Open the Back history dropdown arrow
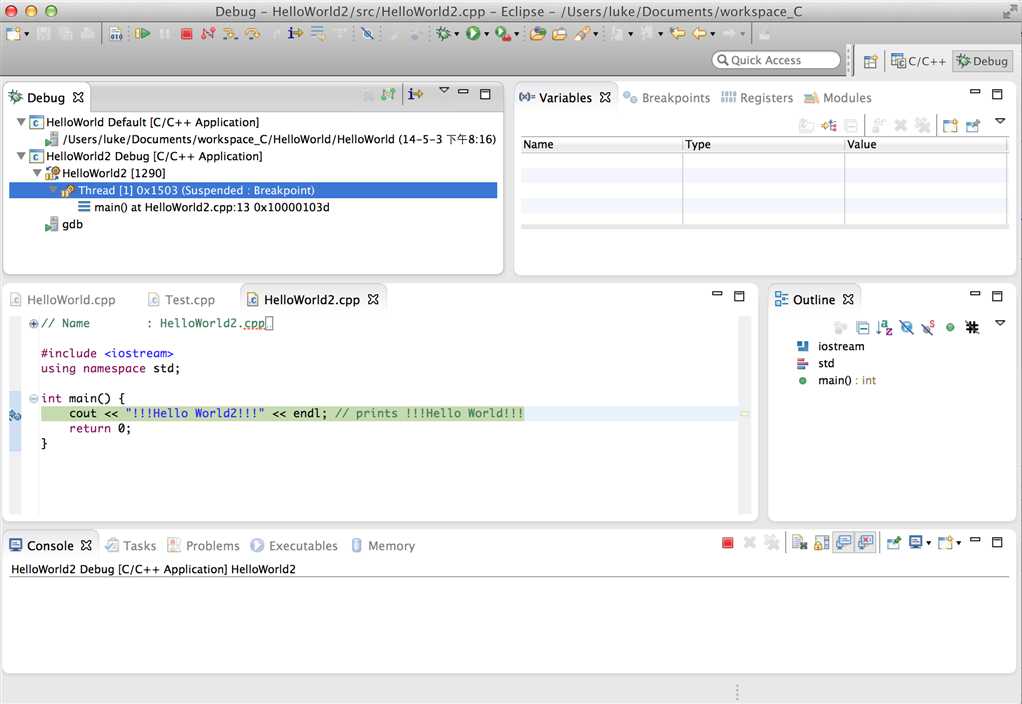This screenshot has width=1022, height=704. (712, 34)
